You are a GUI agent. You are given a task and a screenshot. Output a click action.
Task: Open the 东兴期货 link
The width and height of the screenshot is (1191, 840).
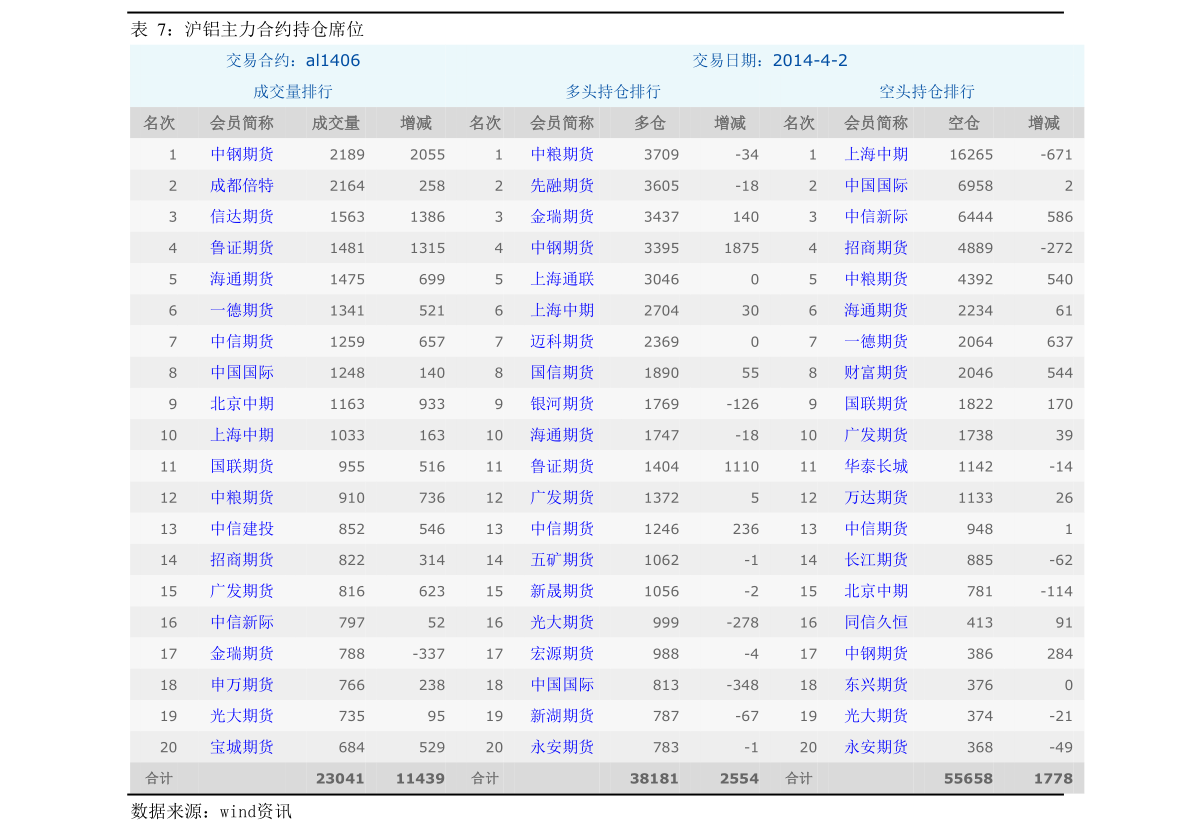tap(876, 684)
